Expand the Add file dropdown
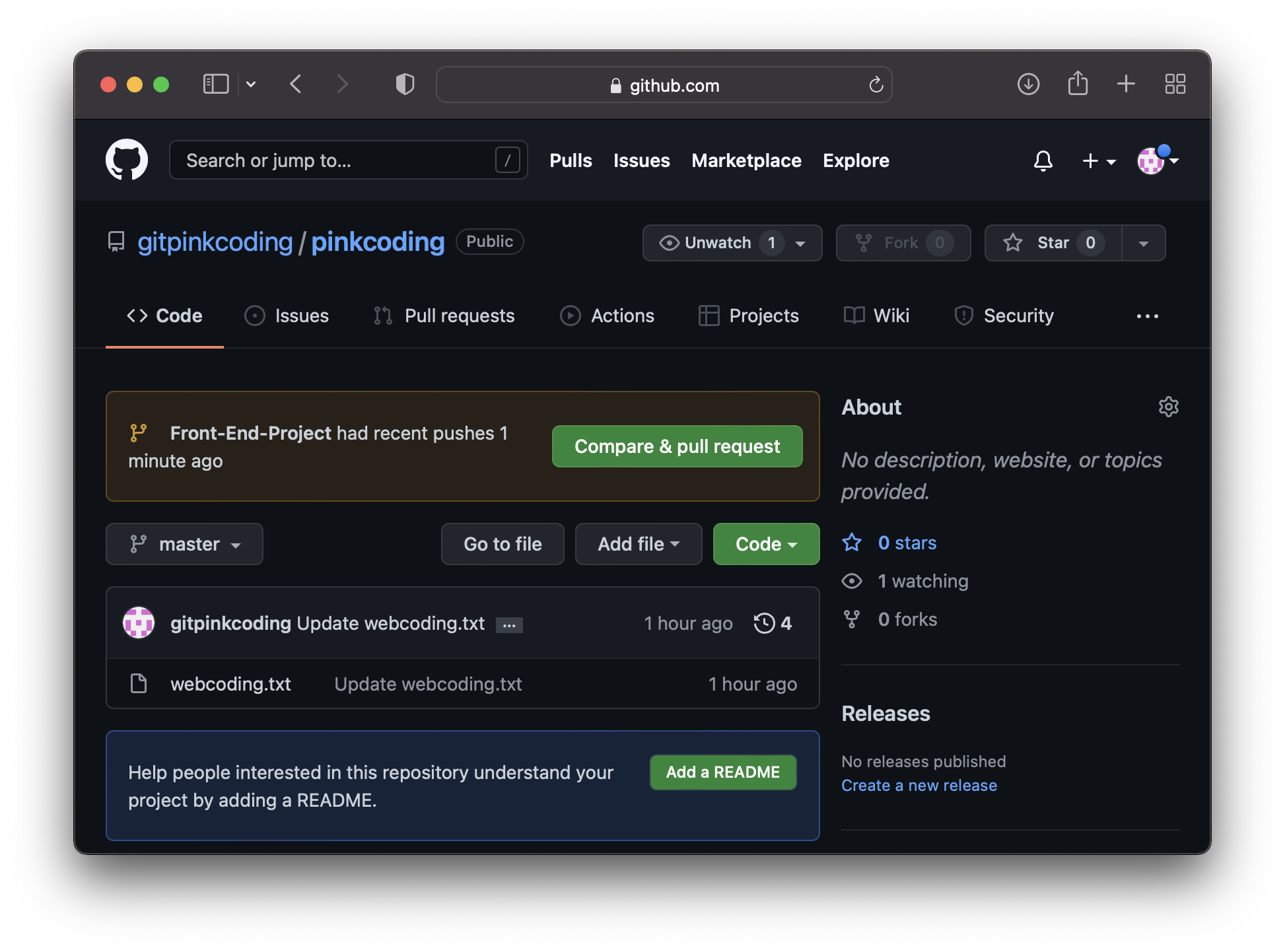The height and width of the screenshot is (952, 1285). point(639,544)
